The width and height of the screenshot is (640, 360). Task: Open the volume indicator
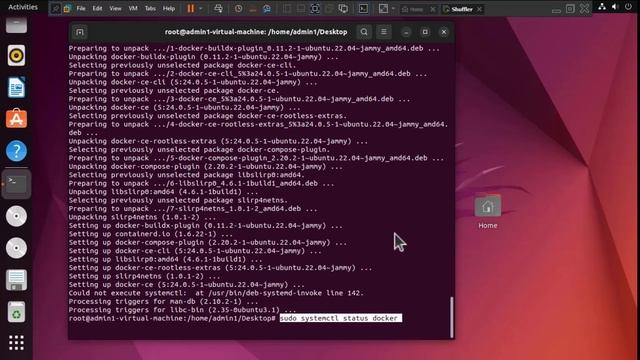click(x=615, y=7)
